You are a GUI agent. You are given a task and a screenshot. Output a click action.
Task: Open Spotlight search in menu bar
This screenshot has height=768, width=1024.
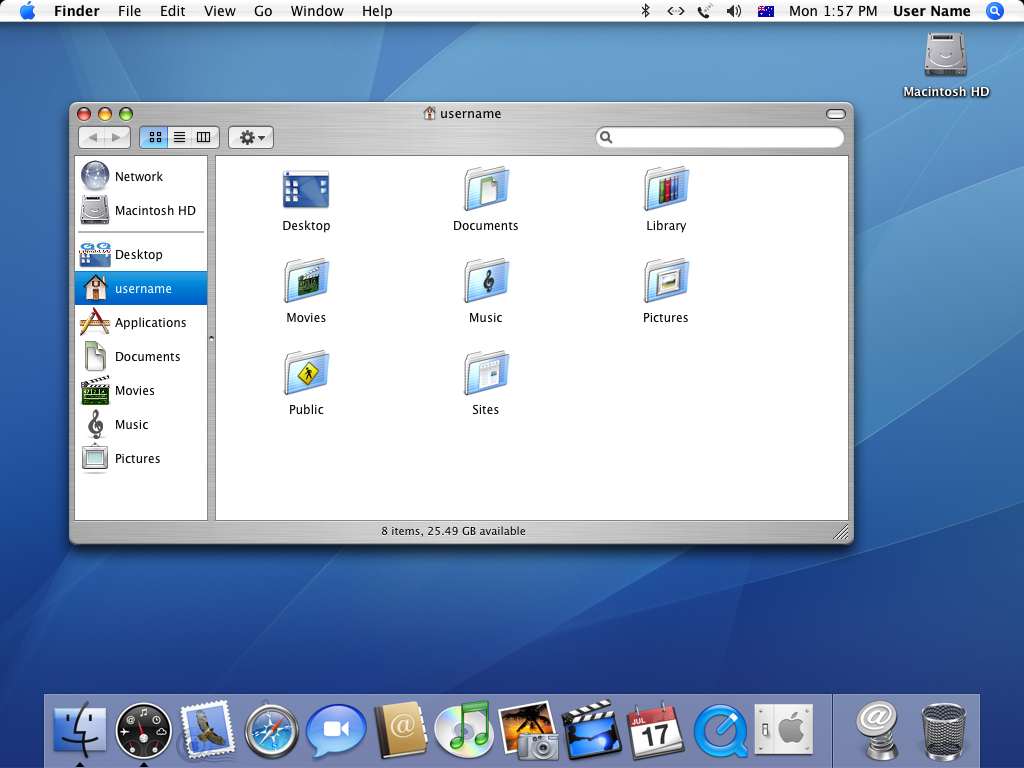995,11
